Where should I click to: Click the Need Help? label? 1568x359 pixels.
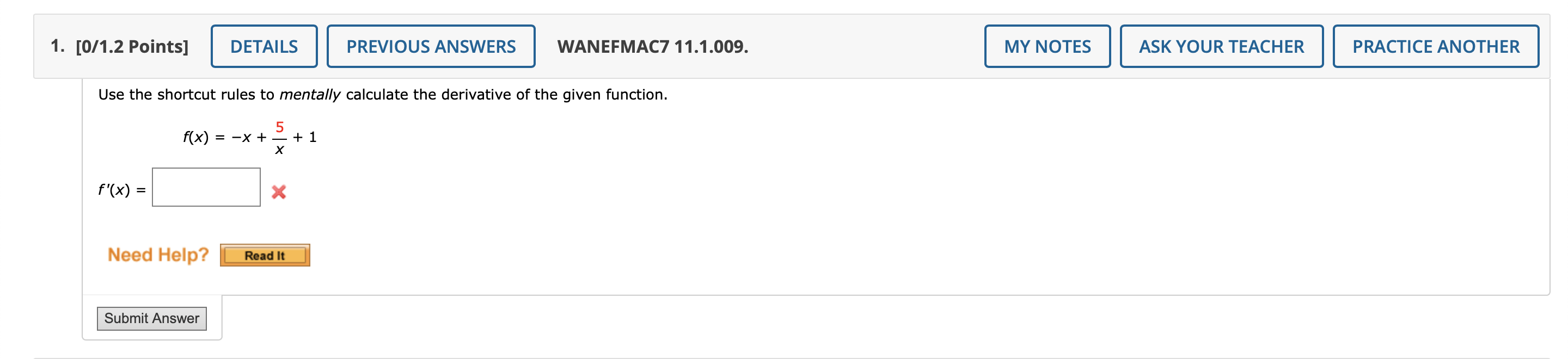click(x=158, y=255)
